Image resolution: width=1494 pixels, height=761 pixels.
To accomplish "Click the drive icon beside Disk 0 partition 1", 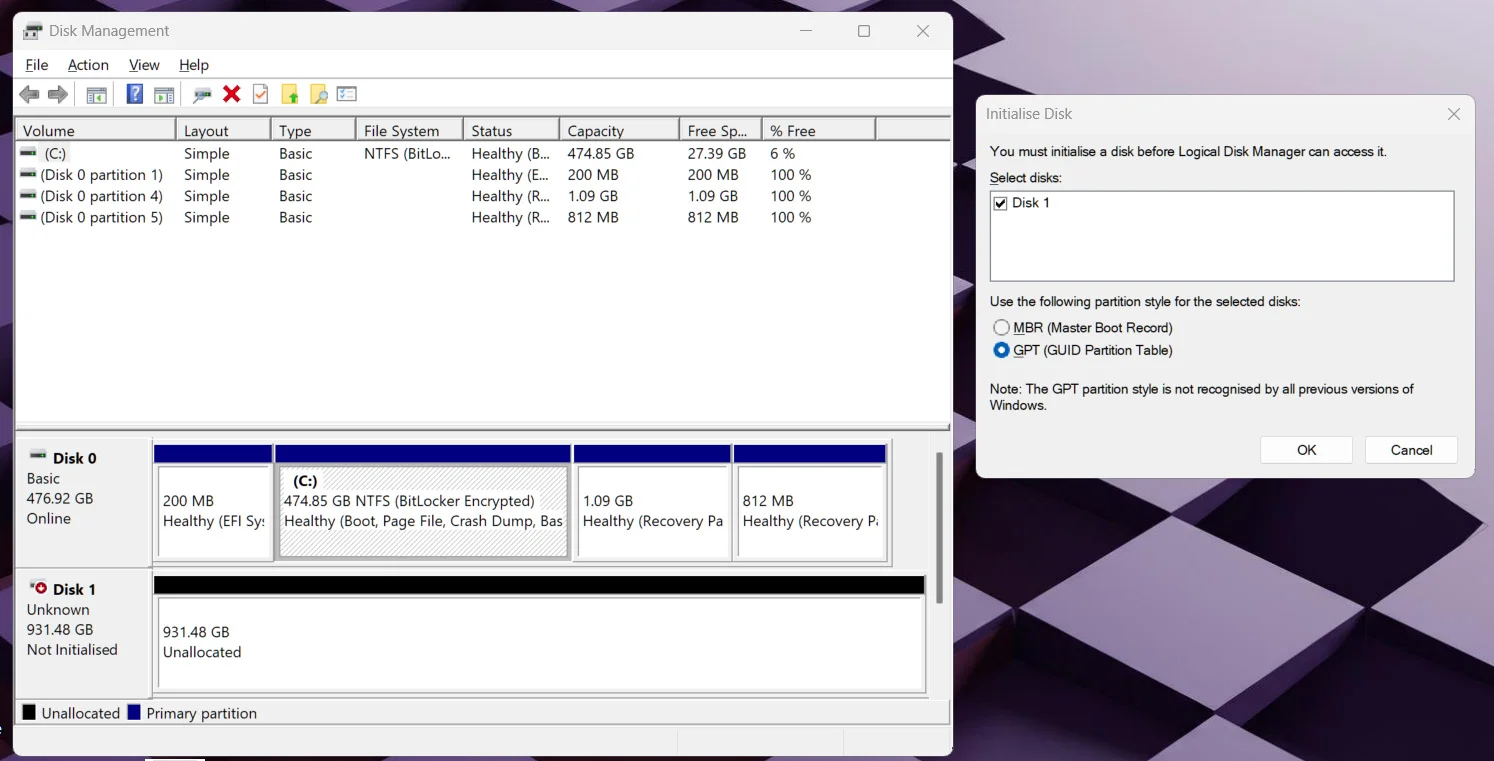I will pyautogui.click(x=28, y=175).
